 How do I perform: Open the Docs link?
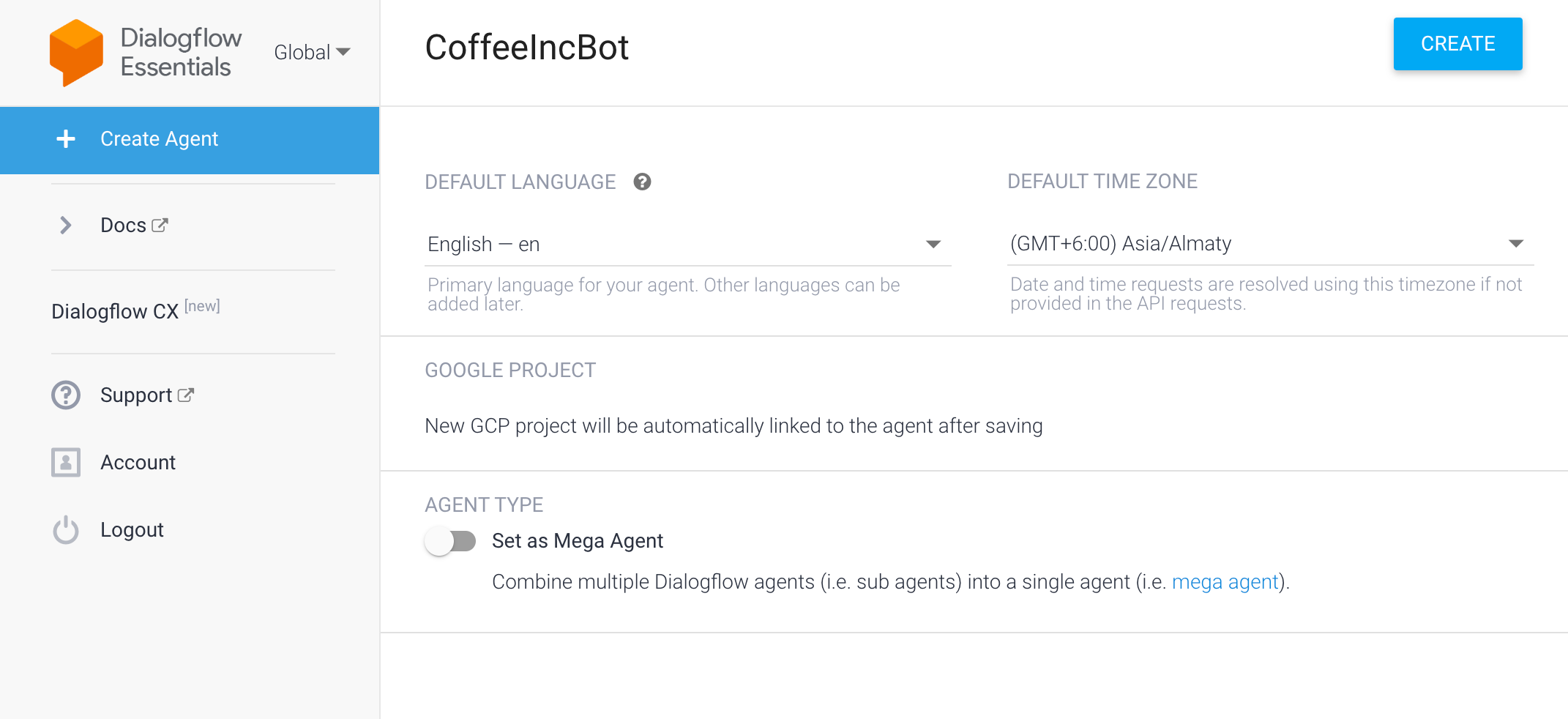point(123,226)
